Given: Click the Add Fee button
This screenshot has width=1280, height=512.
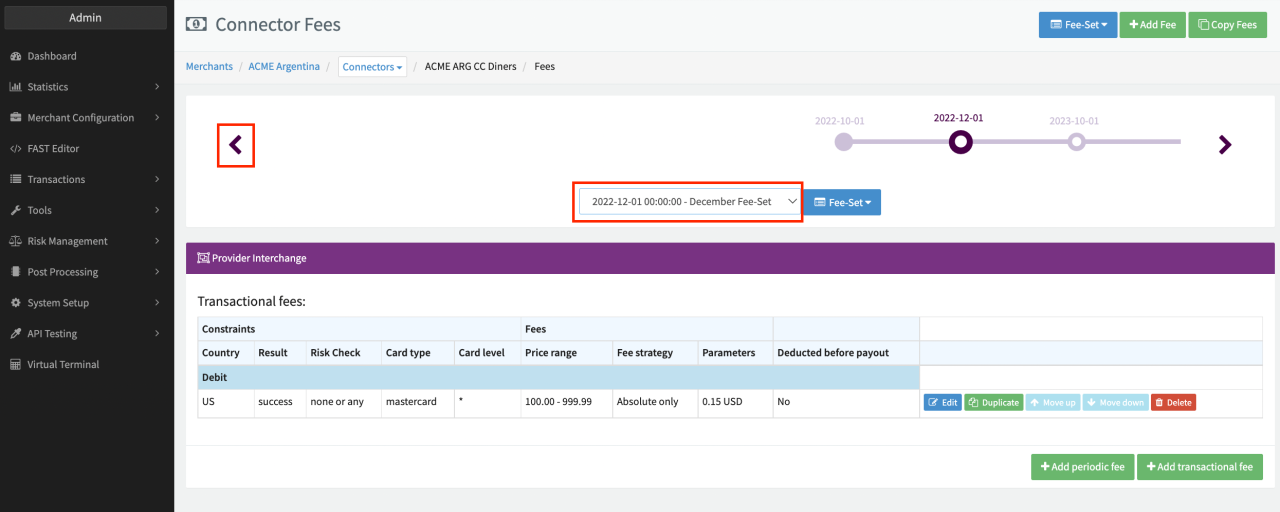Looking at the screenshot, I should point(1151,25).
